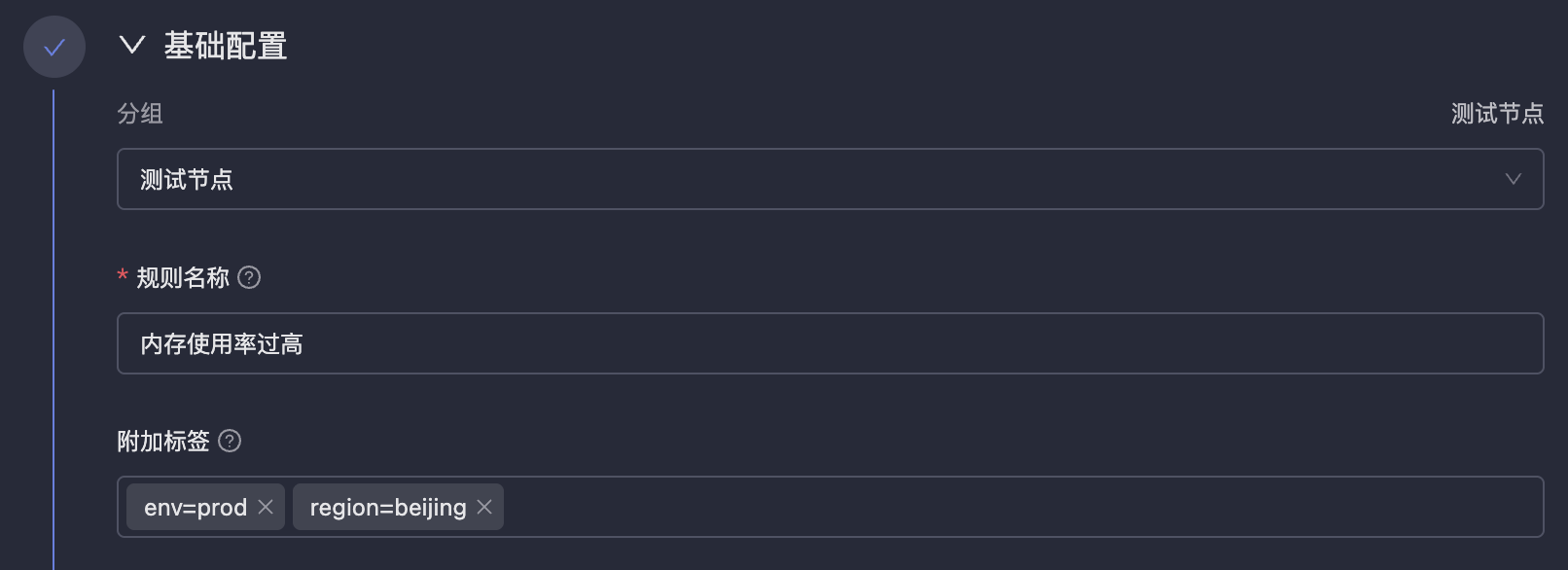The width and height of the screenshot is (1568, 570).
Task: Remove the region=beijing tag
Action: 484,507
